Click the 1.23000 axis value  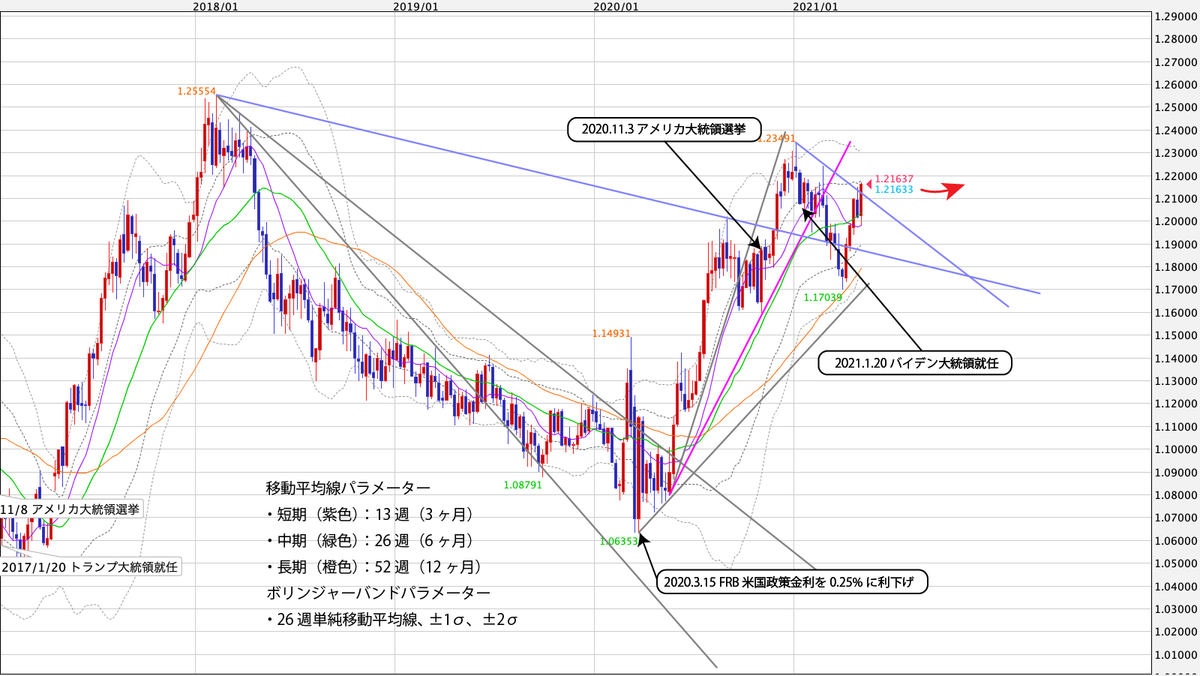pos(1174,153)
